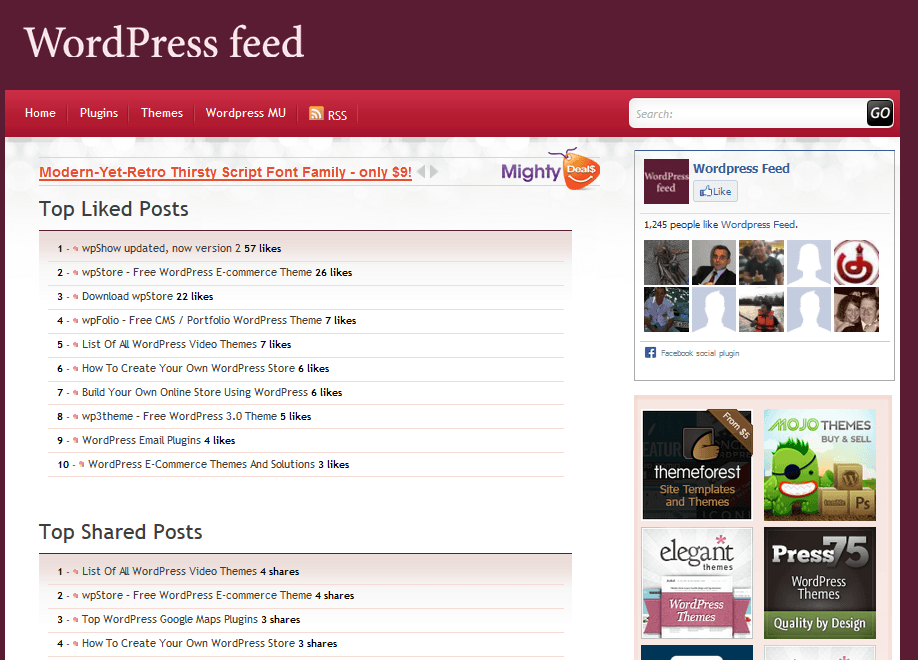The image size is (918, 660).
Task: Click the Facebook social plugin link
Action: pos(700,353)
